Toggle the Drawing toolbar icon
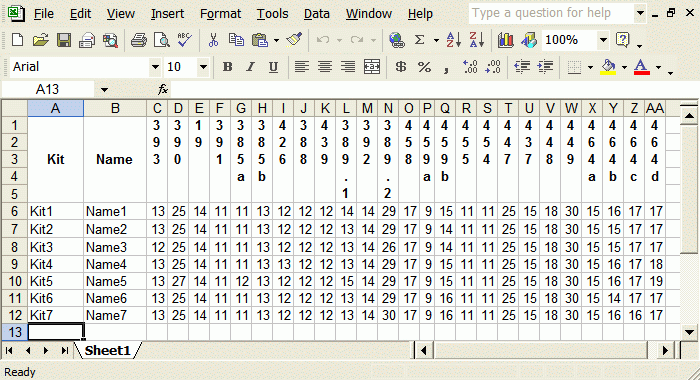700x380 pixels. 529,40
